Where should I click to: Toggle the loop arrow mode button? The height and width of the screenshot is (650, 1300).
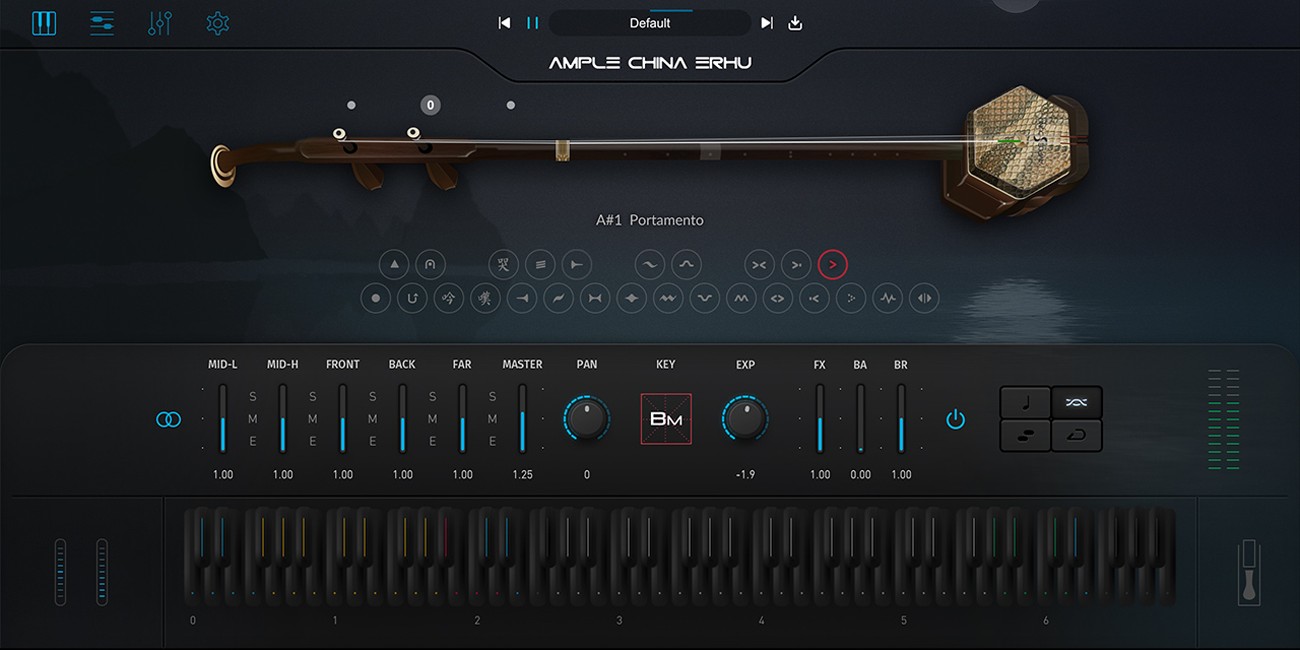1077,435
